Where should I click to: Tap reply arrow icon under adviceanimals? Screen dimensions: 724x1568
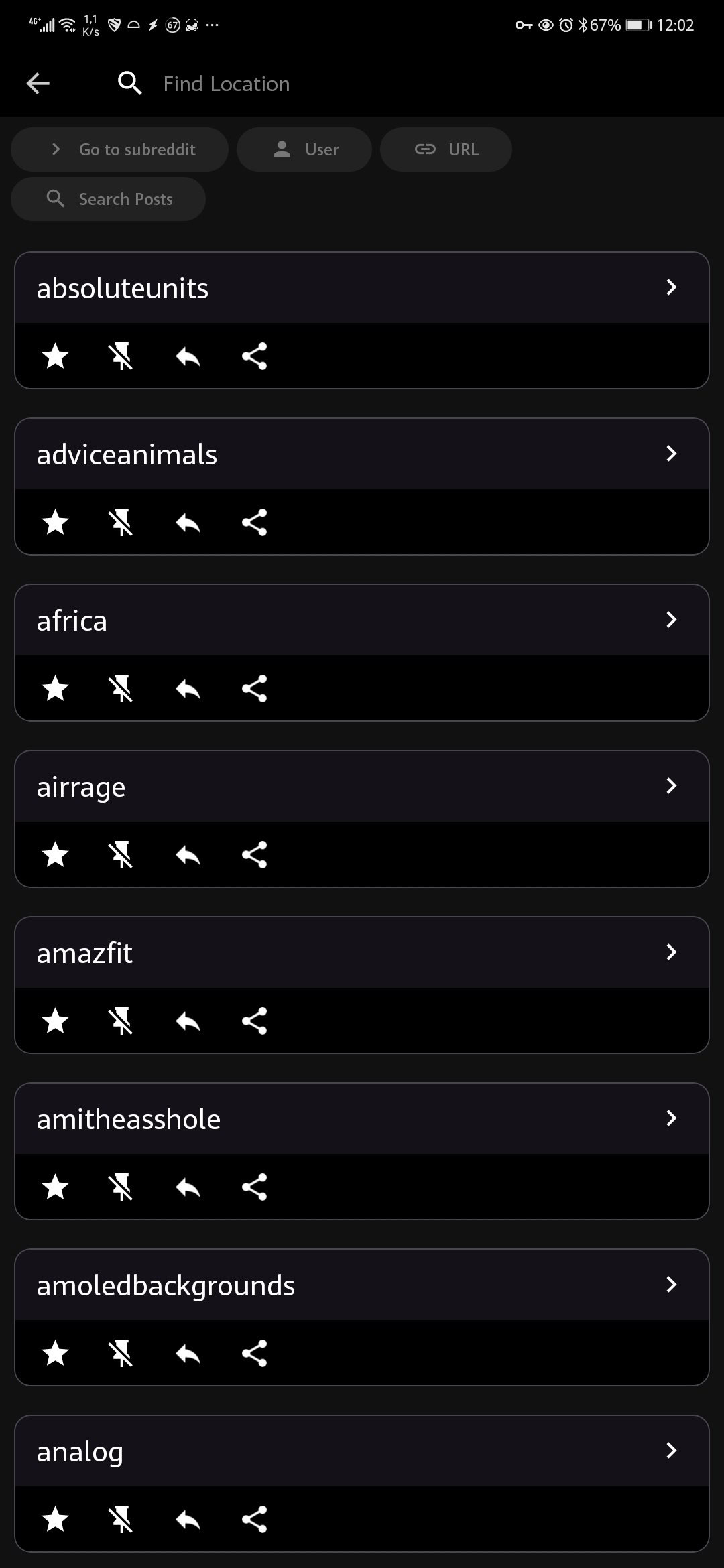point(188,523)
